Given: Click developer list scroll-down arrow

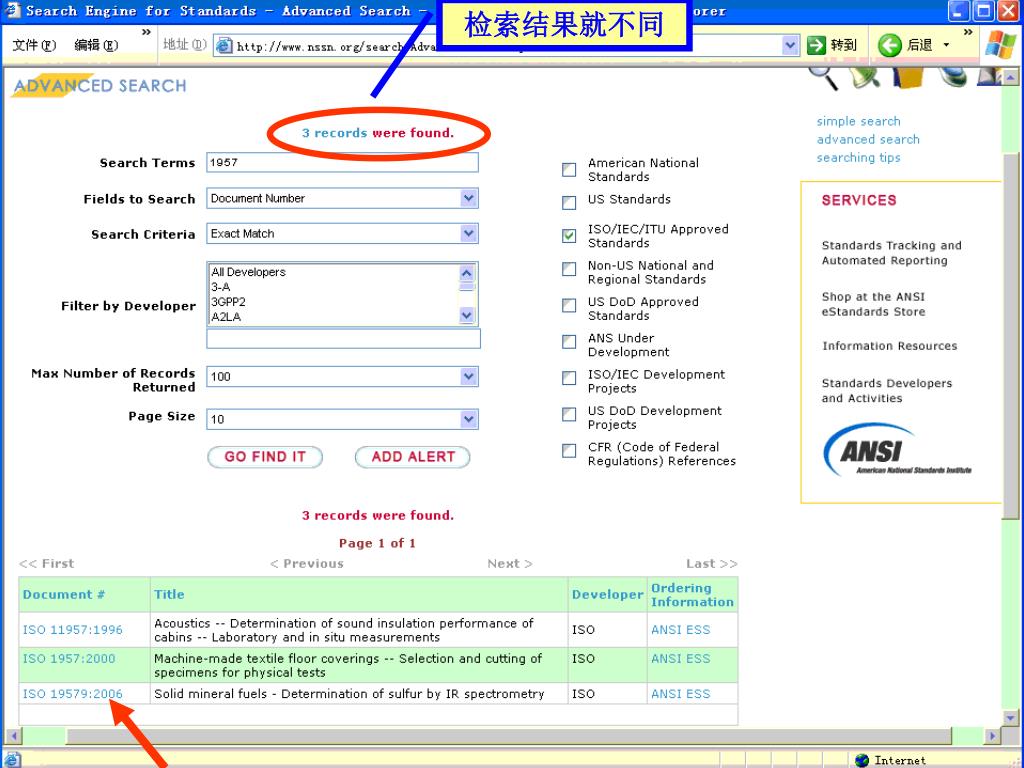Looking at the screenshot, I should click(466, 315).
